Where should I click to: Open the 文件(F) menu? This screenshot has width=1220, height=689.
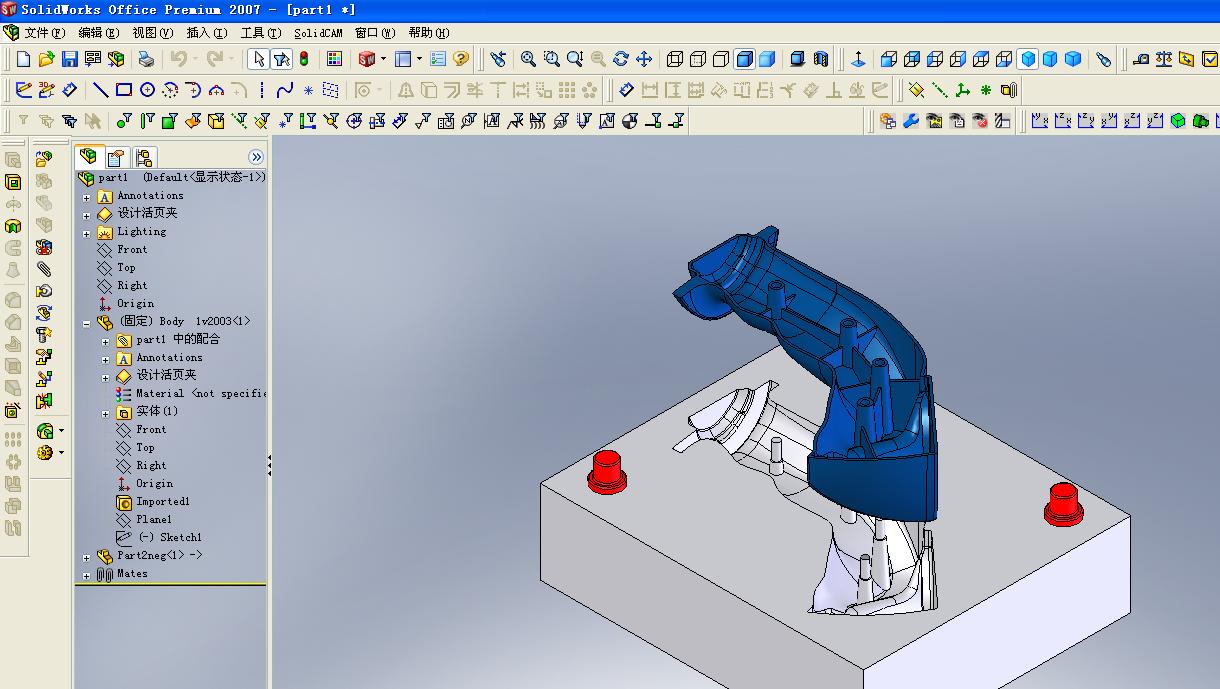(45, 33)
